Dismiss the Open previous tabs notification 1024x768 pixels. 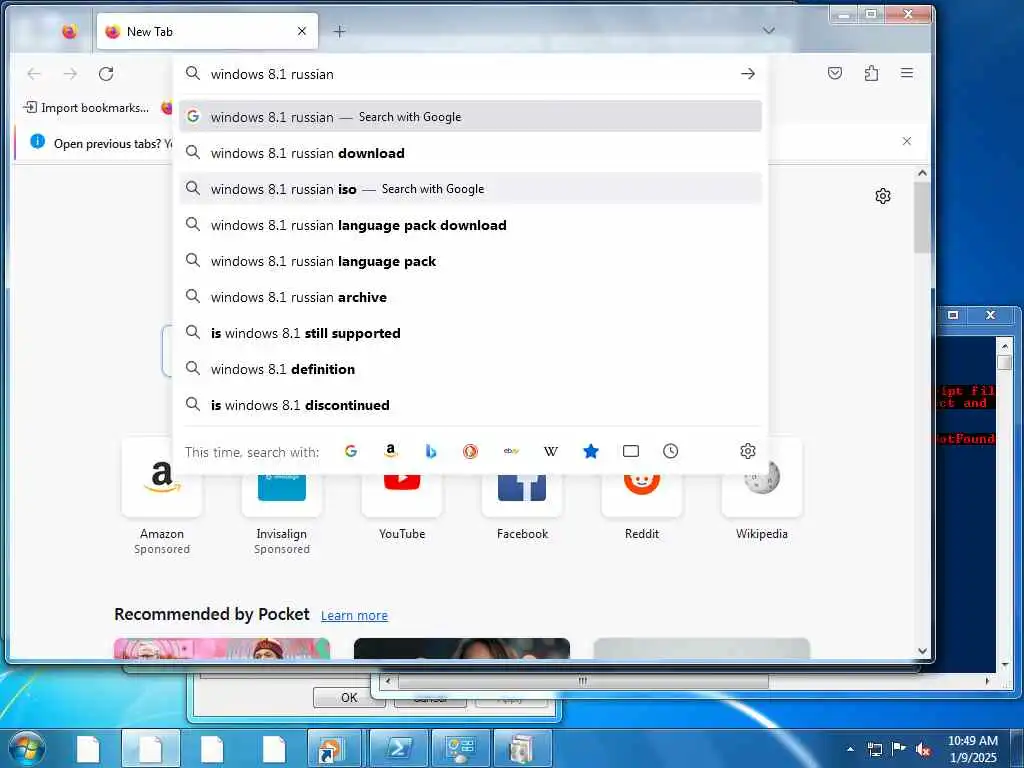coord(906,141)
